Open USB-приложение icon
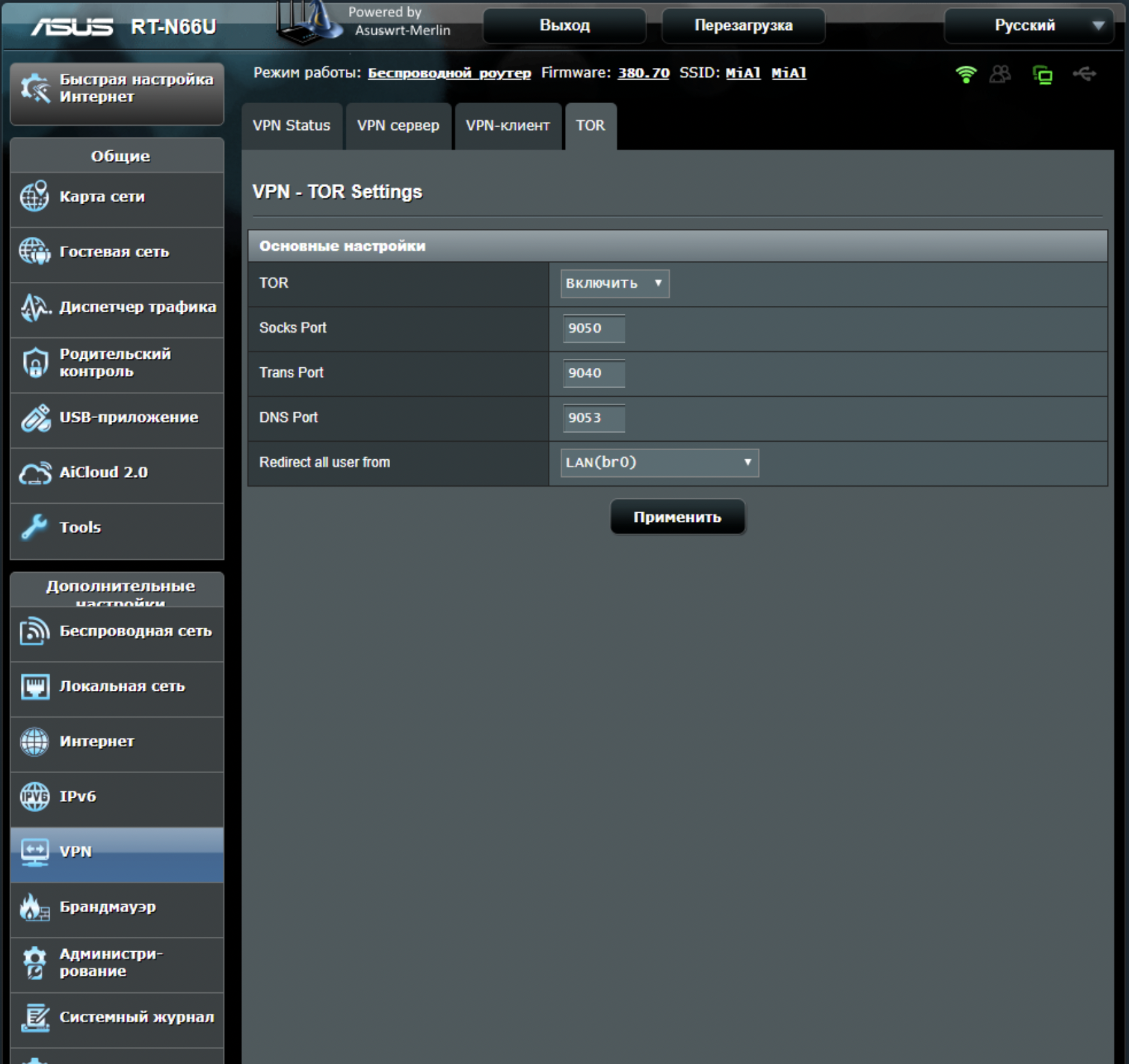This screenshot has width=1129, height=1064. pos(35,418)
